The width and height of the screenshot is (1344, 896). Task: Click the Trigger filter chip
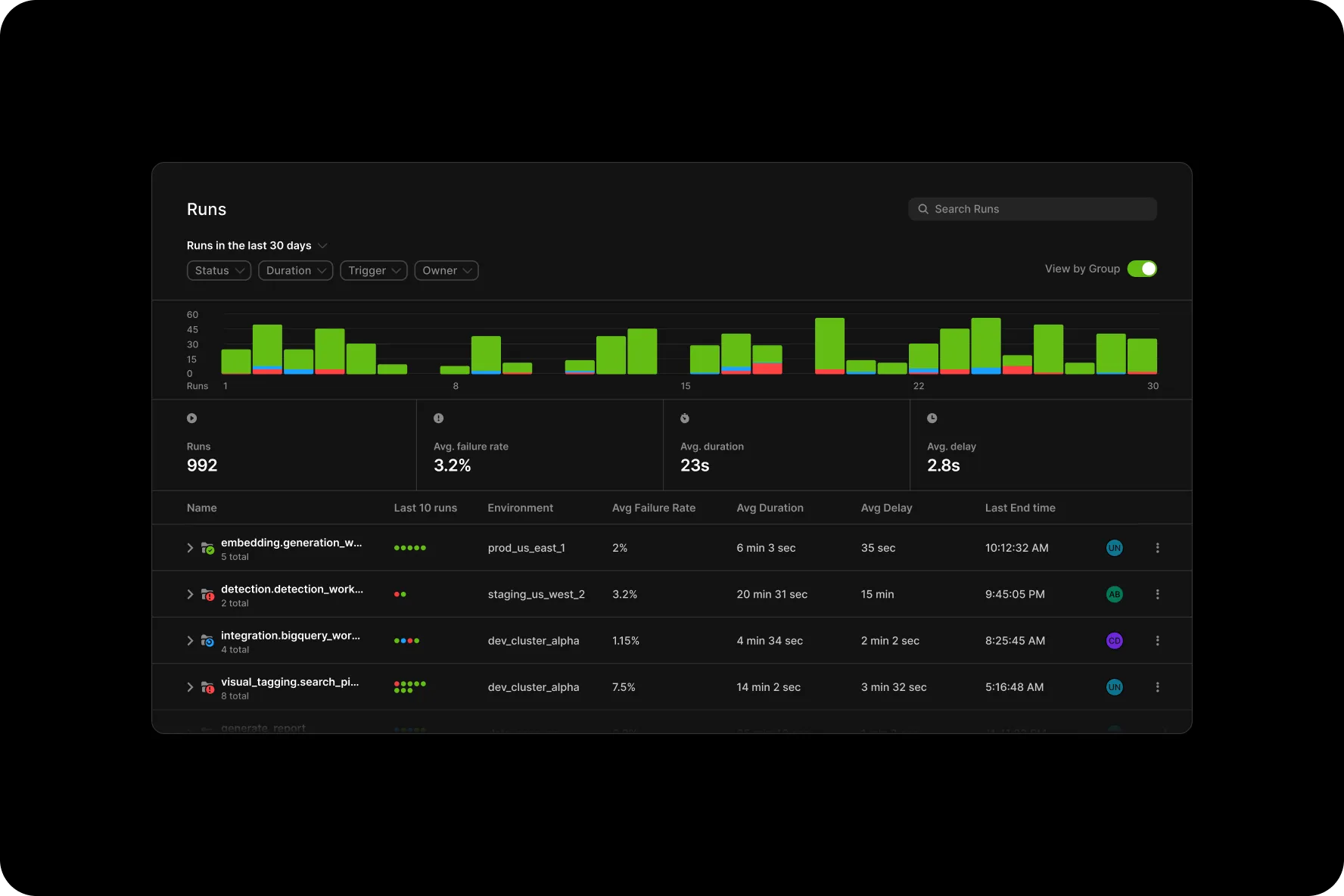click(373, 270)
